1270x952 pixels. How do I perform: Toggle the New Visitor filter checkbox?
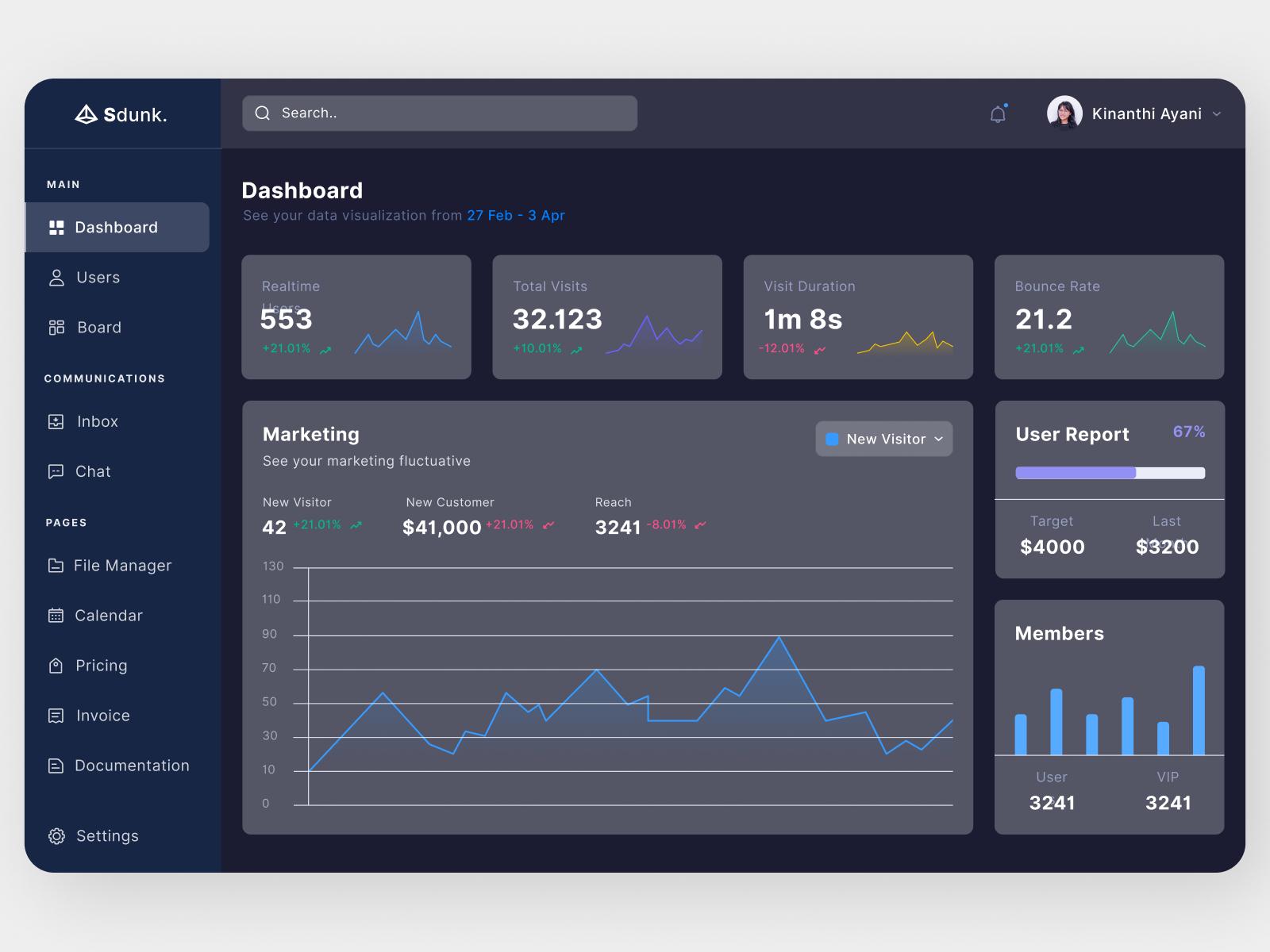[x=832, y=438]
